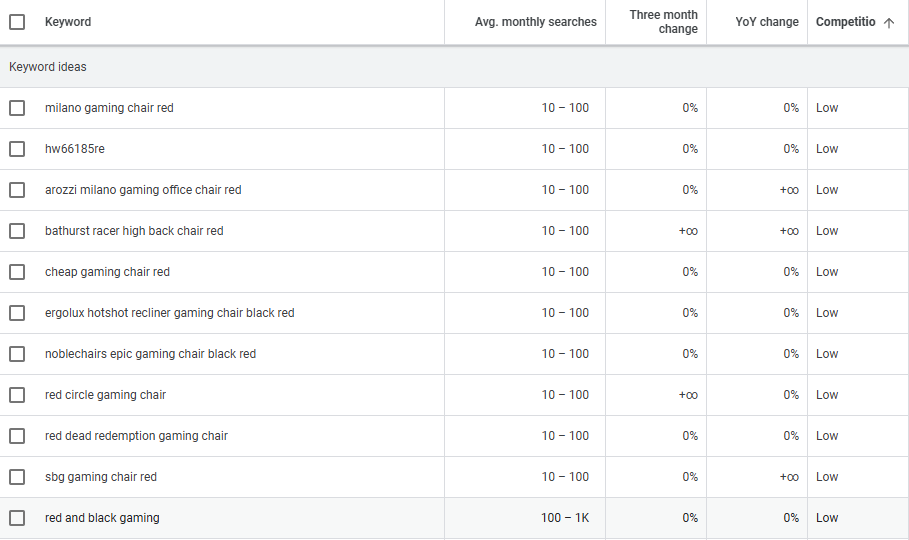Select checkbox for keyword 'hw66185re'
Screen dimensions: 909x540
17,149
